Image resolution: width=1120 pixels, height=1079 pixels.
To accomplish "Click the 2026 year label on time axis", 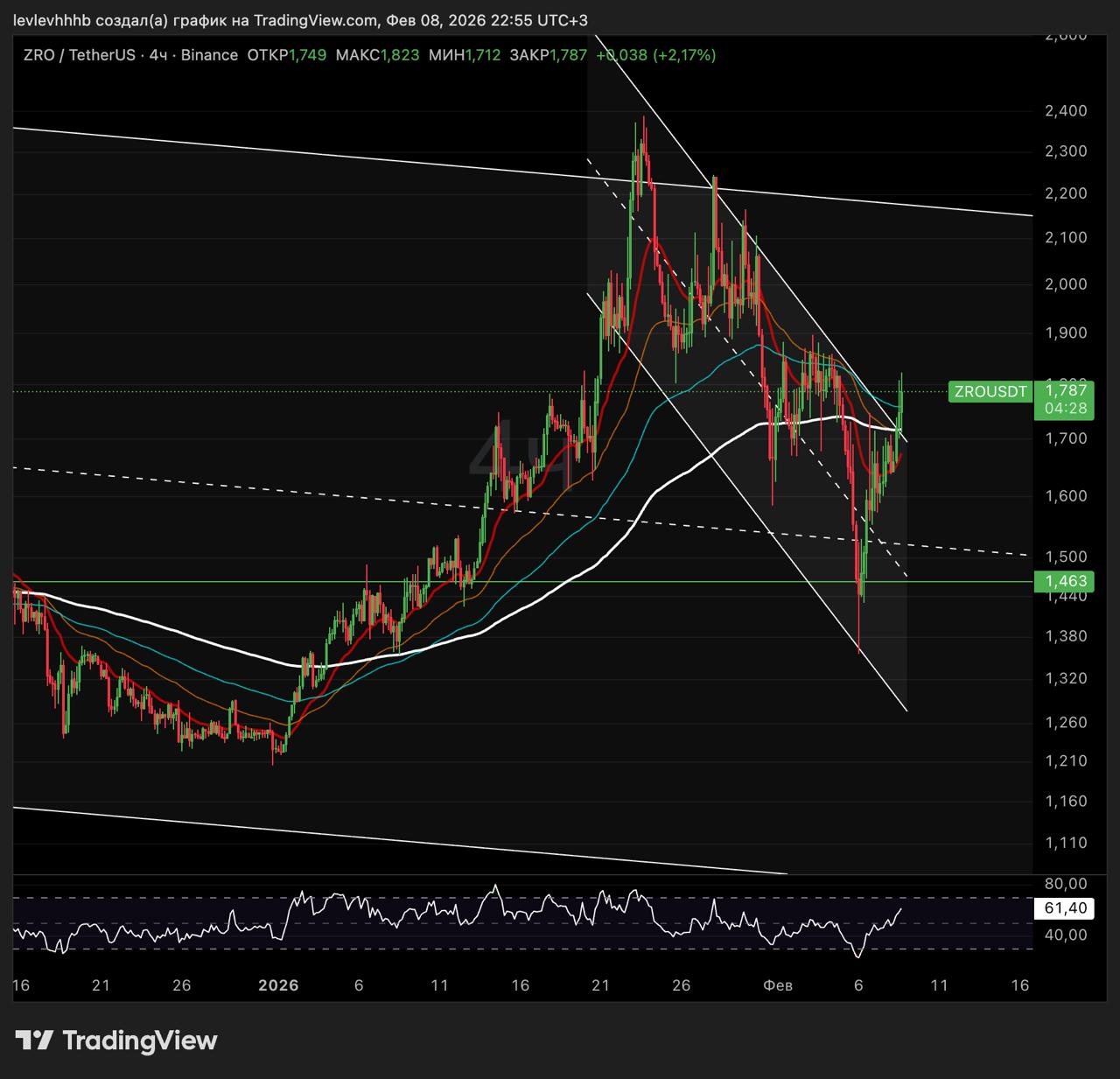I will (279, 985).
